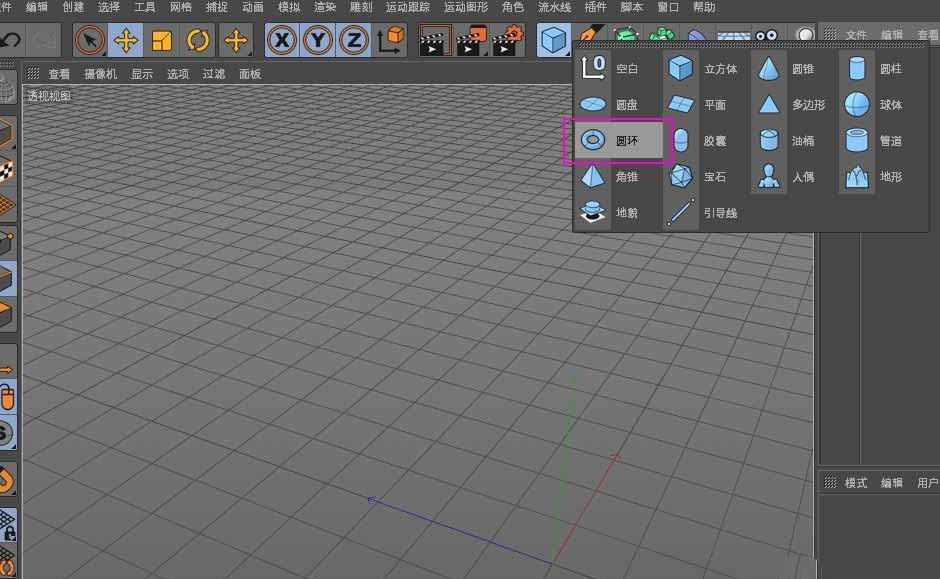The image size is (940, 579).
Task: Select the Move tool
Action: pyautogui.click(x=124, y=40)
